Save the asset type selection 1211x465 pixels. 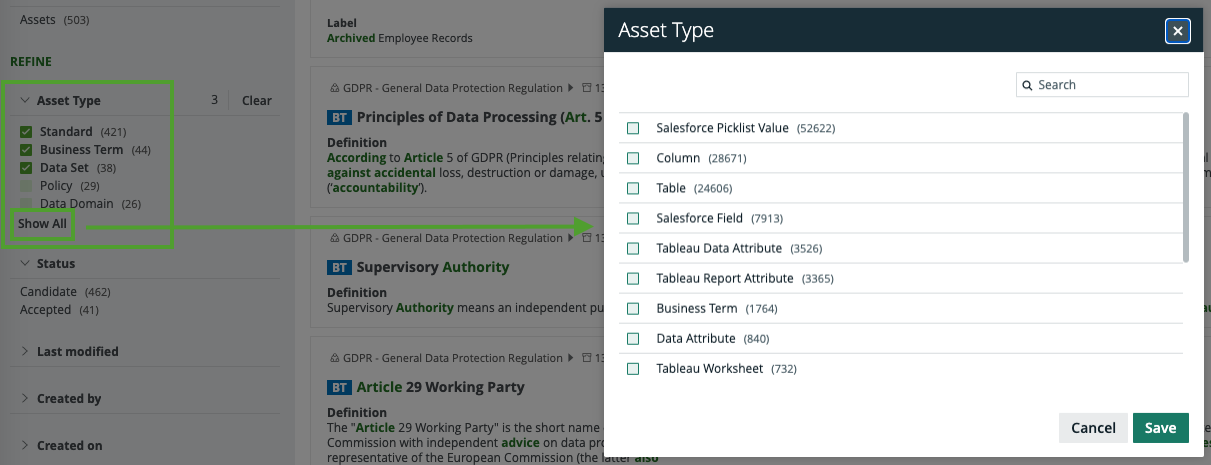[x=1160, y=428]
